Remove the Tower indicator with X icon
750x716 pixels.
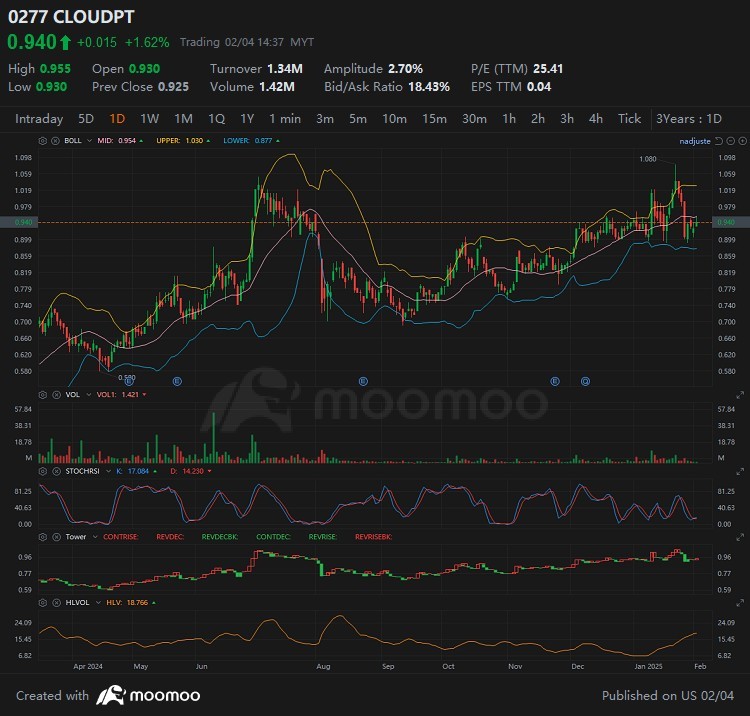pos(55,537)
